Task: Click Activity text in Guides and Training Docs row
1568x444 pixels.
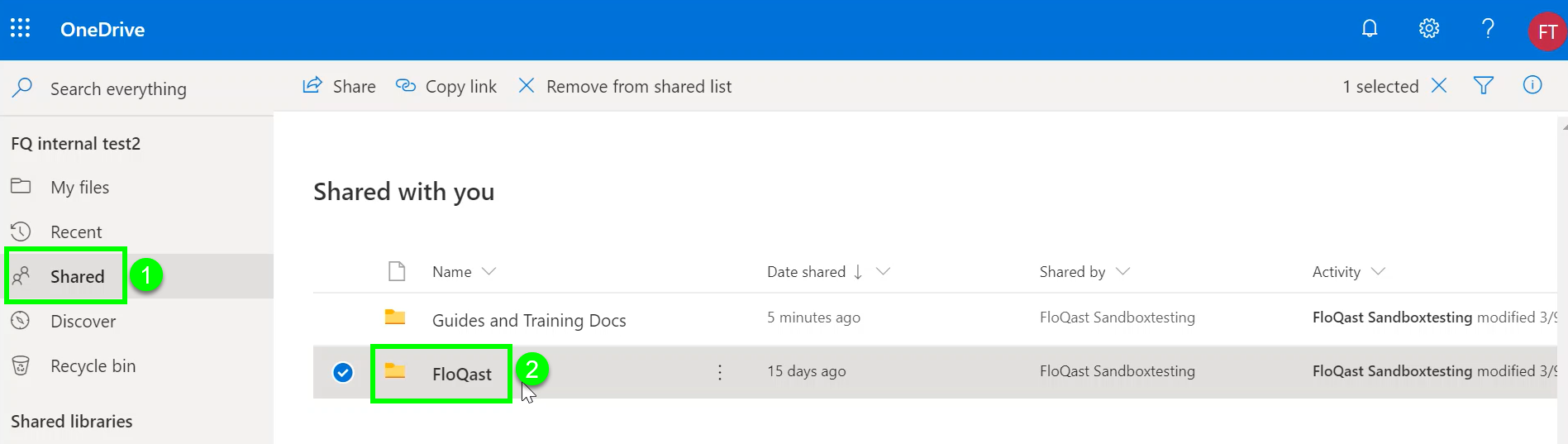Action: pyautogui.click(x=1434, y=317)
